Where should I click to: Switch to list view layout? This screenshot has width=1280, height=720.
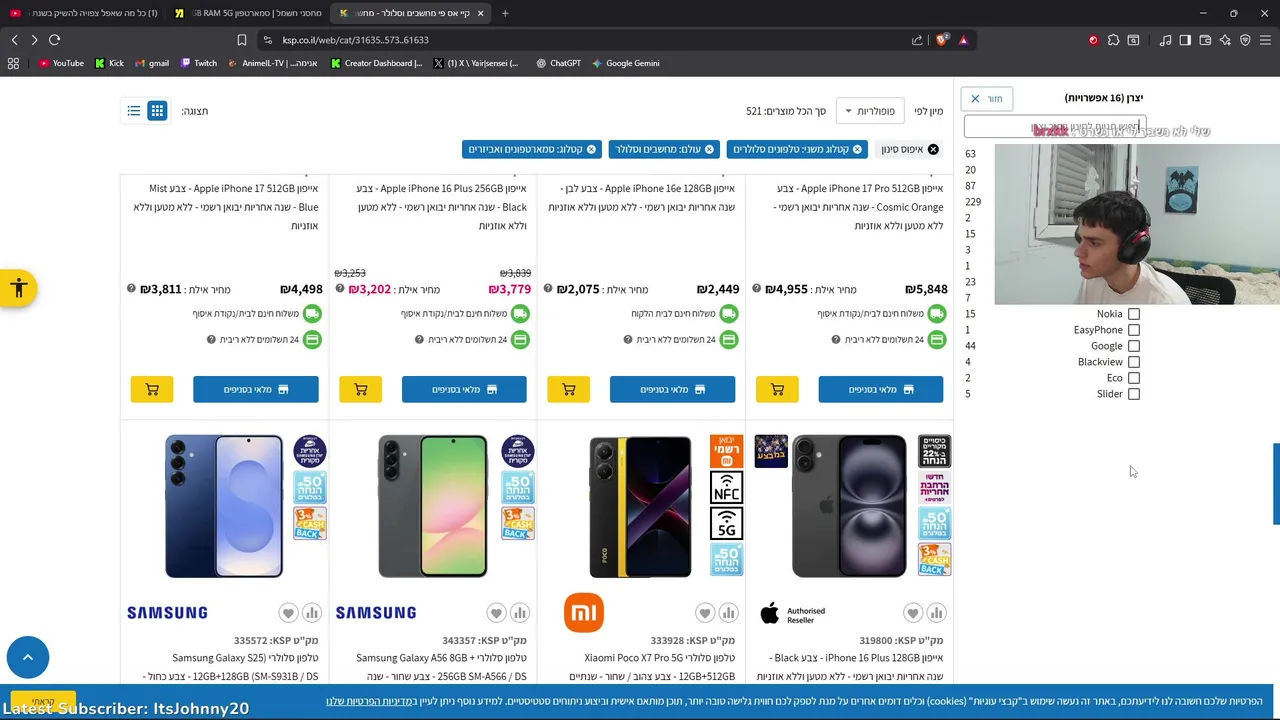pyautogui.click(x=133, y=111)
